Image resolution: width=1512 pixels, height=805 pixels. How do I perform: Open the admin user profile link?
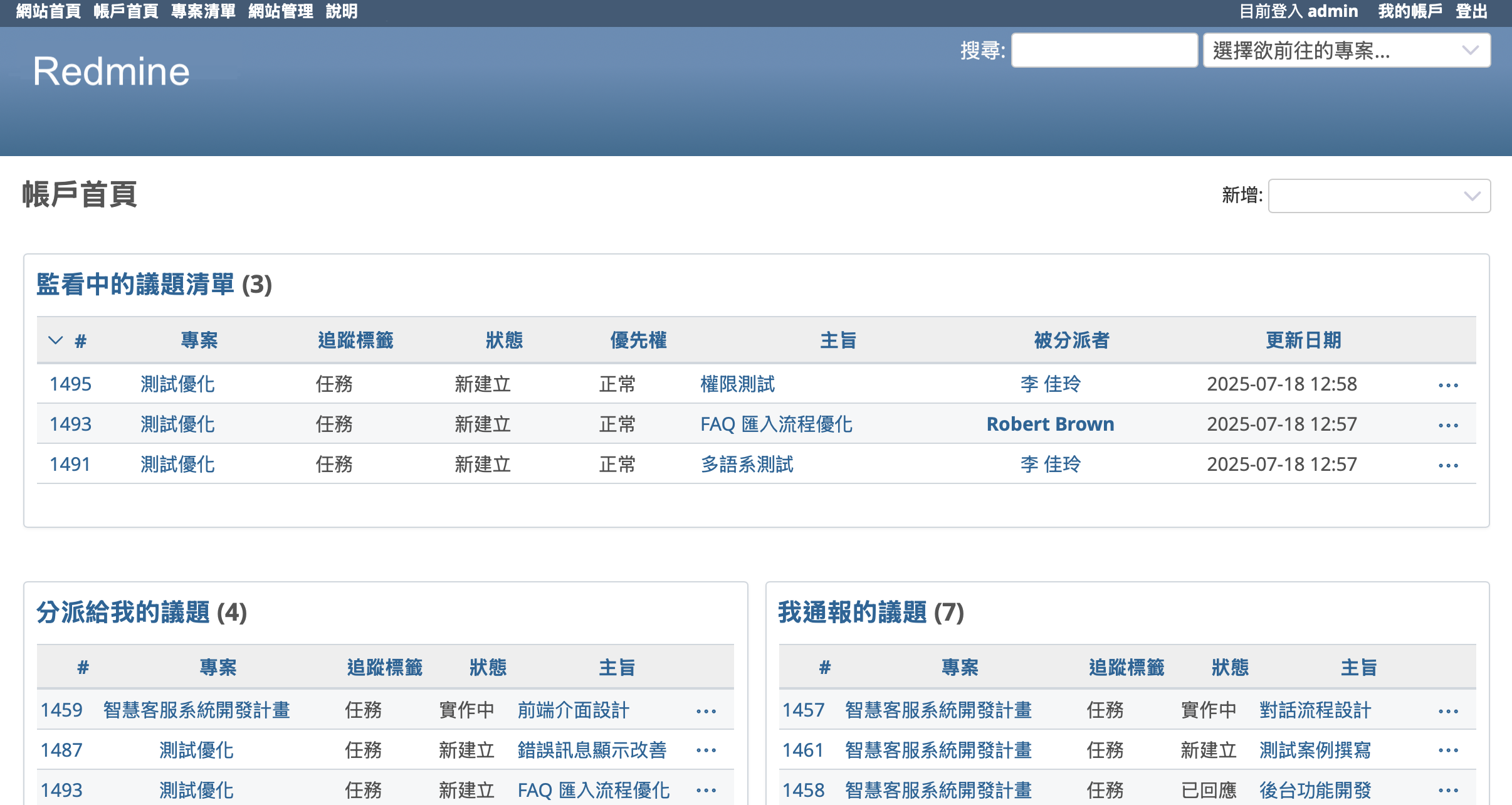[1333, 11]
